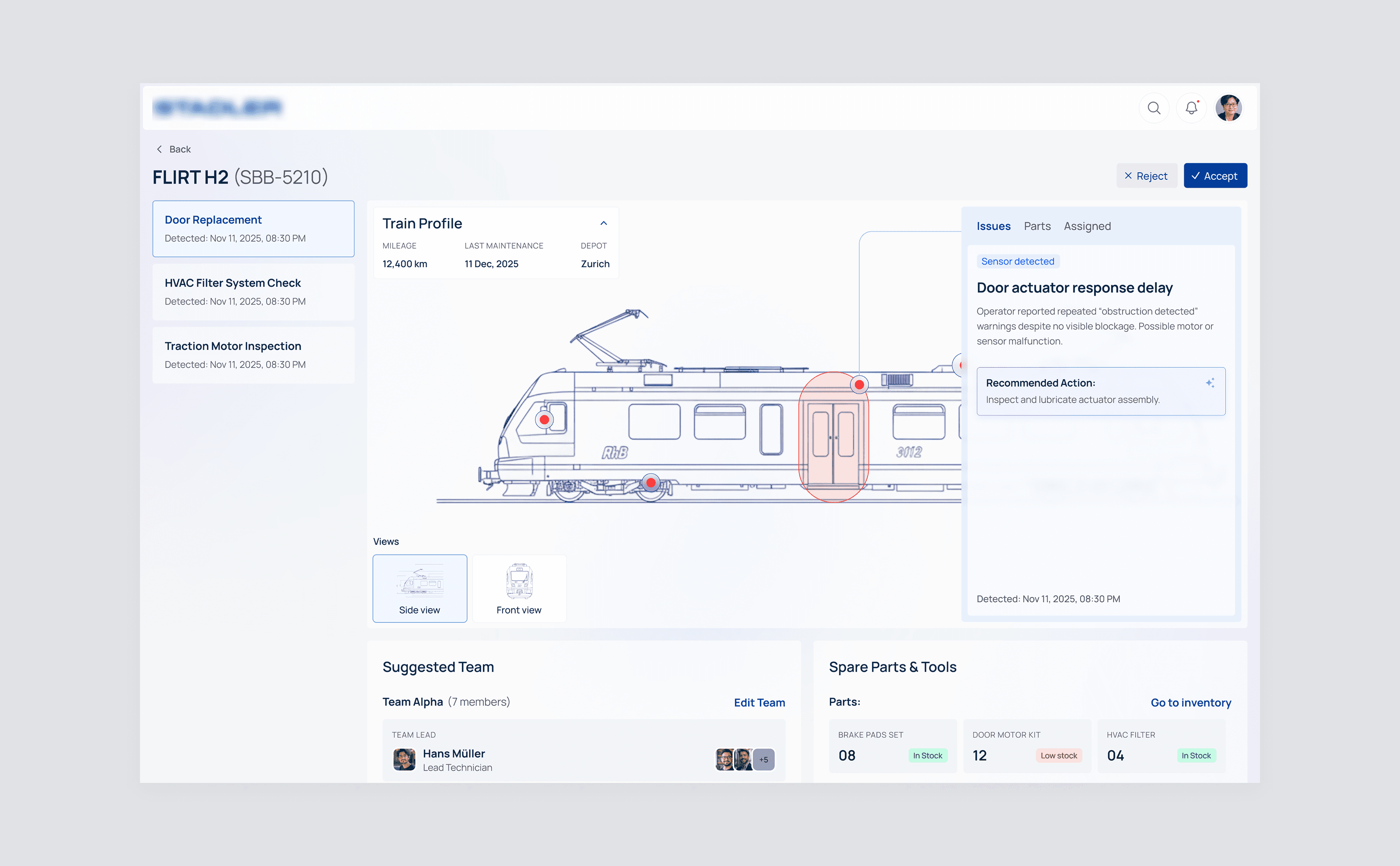Select the red marker above the door
Viewport: 1400px width, 866px height.
coord(859,384)
